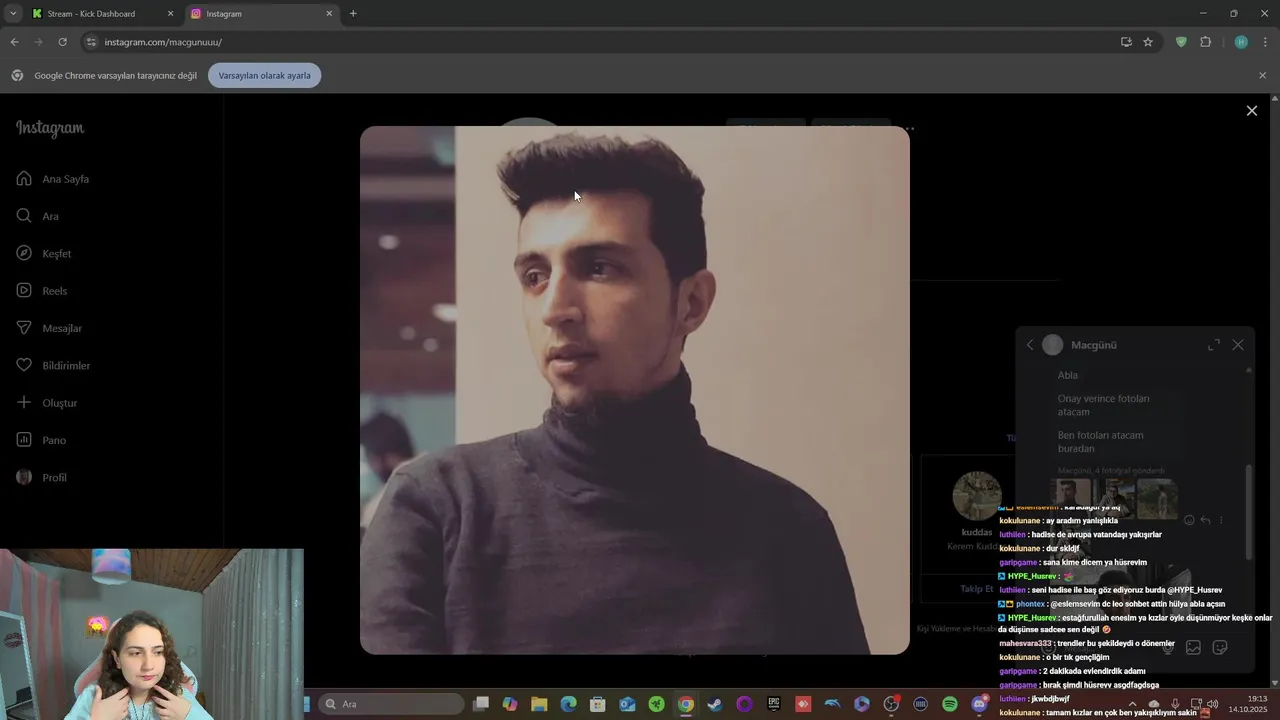Open Mesajlar in the sidebar
The height and width of the screenshot is (720, 1280).
coord(49,328)
